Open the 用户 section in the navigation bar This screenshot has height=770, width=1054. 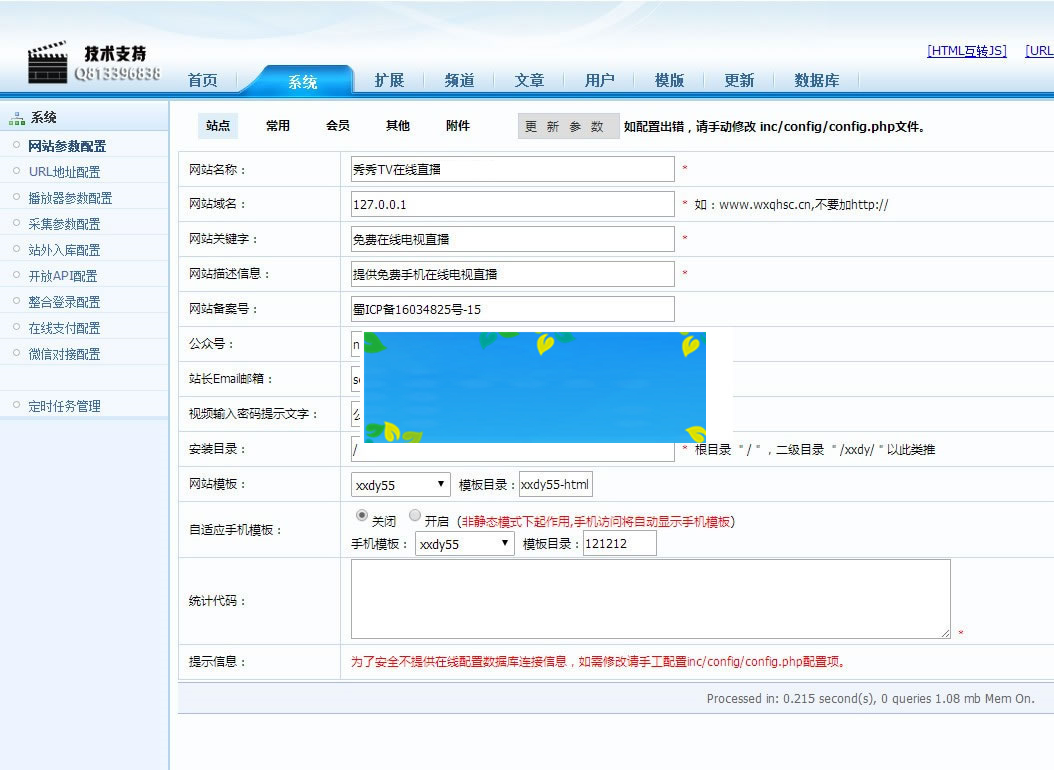click(599, 81)
